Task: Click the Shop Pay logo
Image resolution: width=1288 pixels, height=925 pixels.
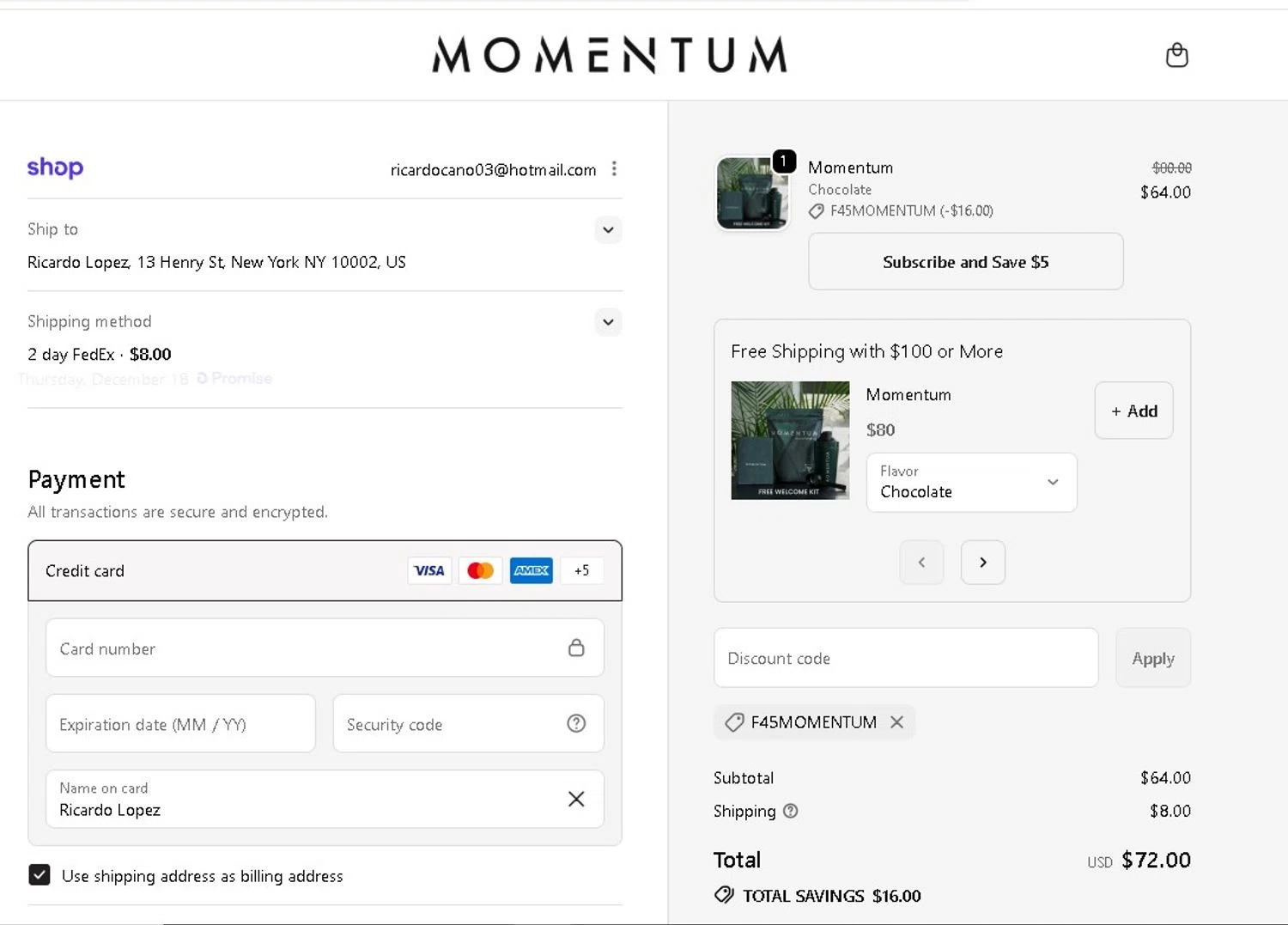Action: [55, 167]
